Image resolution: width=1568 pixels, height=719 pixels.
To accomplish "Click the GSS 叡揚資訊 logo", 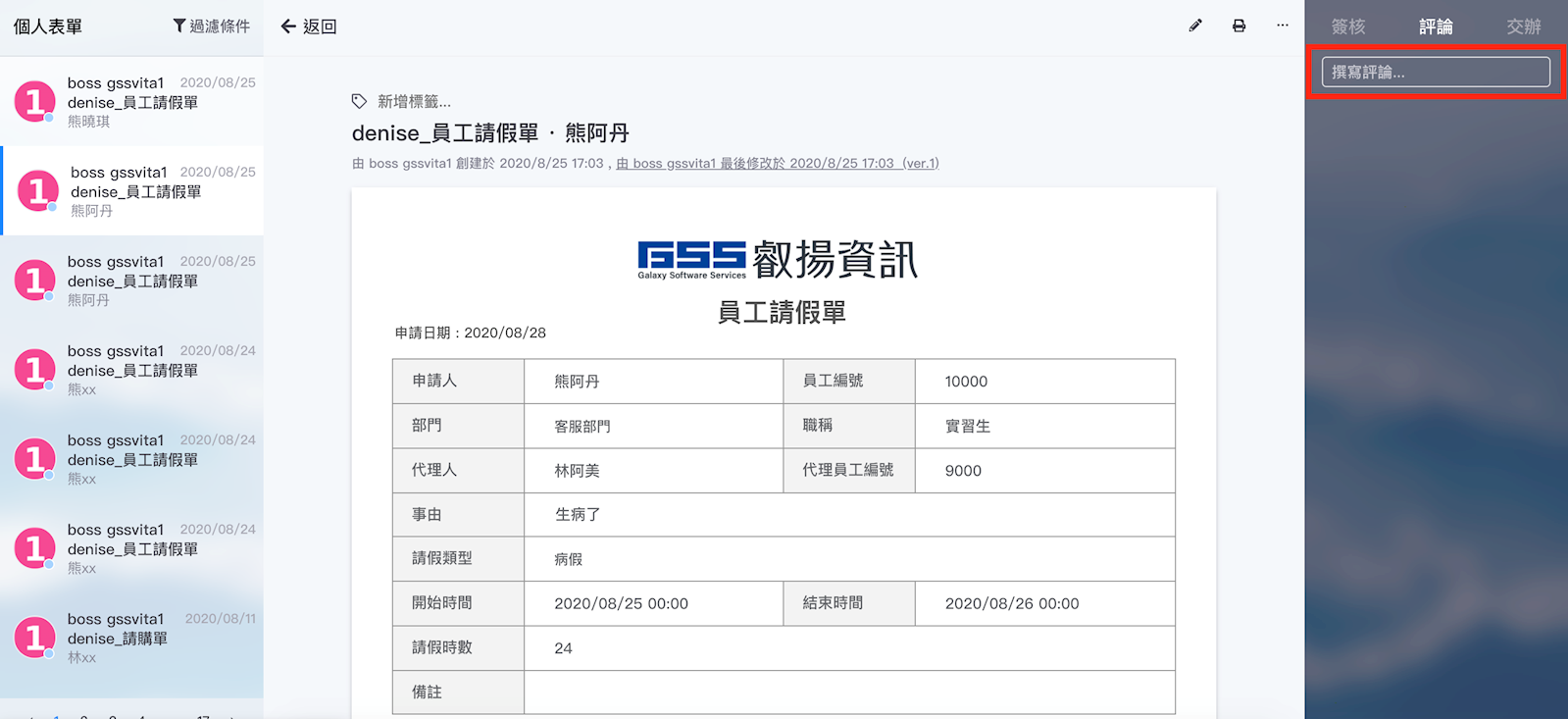I will point(777,259).
